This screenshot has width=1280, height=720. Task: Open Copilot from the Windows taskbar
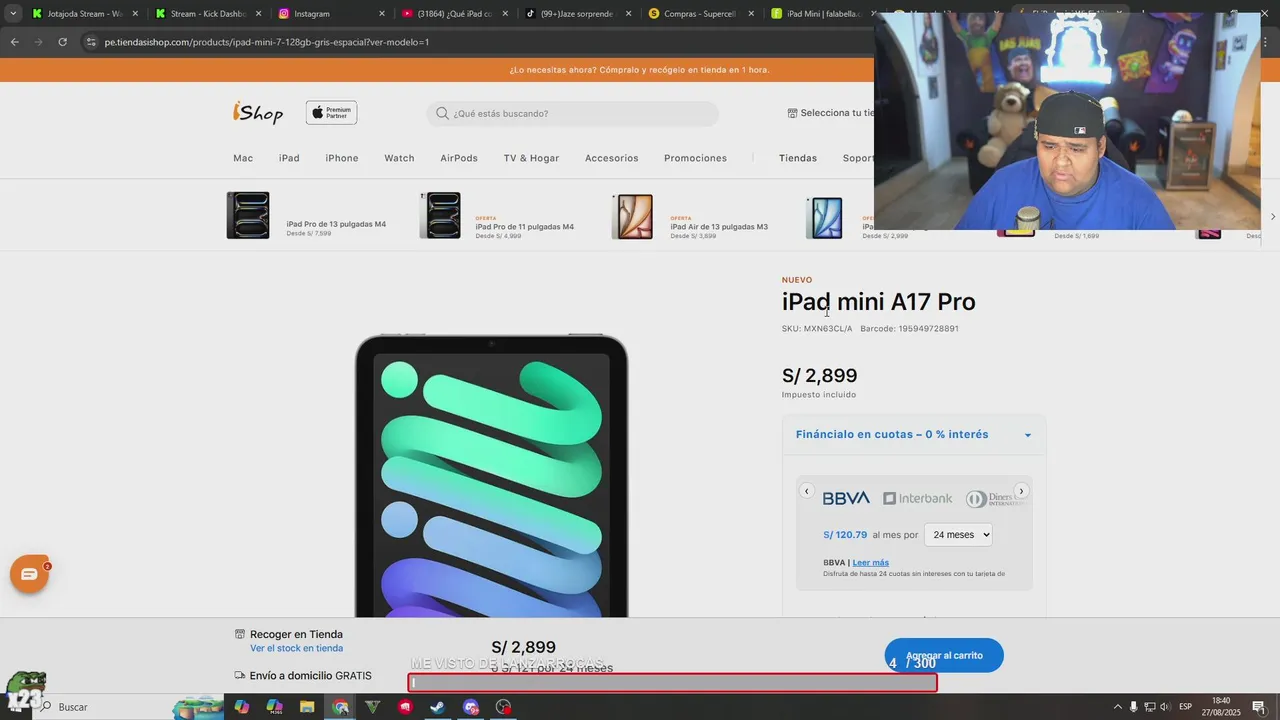click(242, 707)
